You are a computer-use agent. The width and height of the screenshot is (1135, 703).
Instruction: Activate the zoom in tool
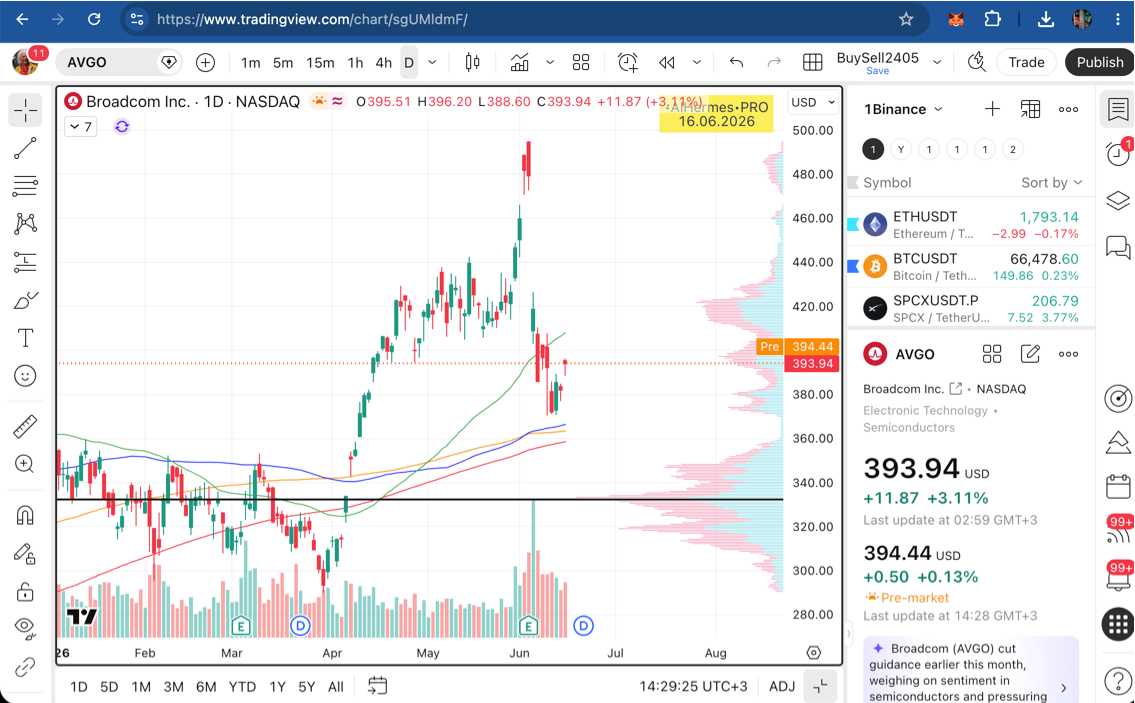pyautogui.click(x=25, y=464)
